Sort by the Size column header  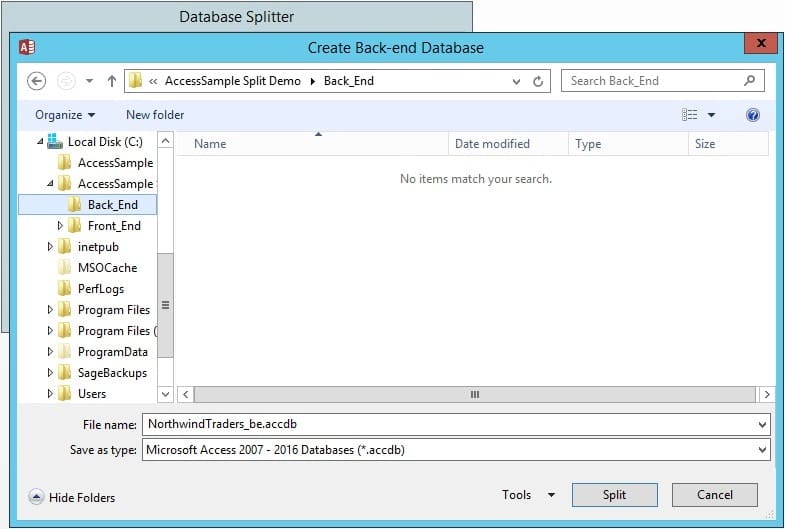click(x=729, y=144)
